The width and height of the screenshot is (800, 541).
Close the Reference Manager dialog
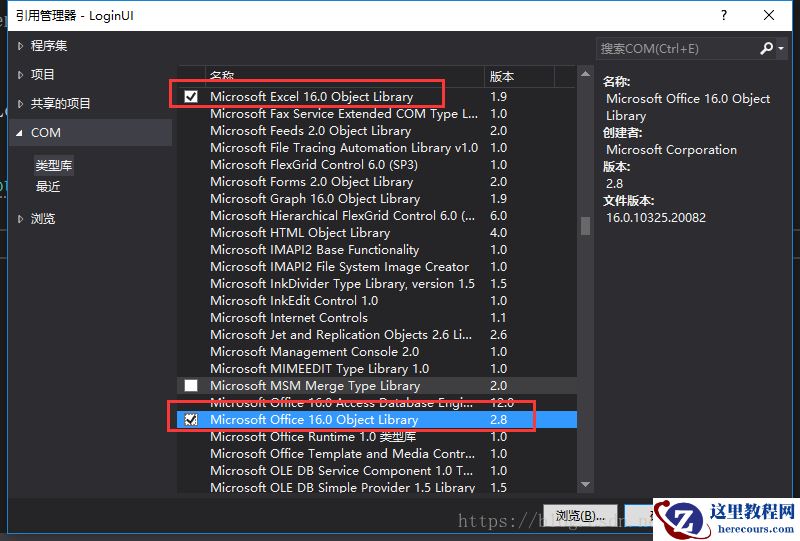click(769, 15)
